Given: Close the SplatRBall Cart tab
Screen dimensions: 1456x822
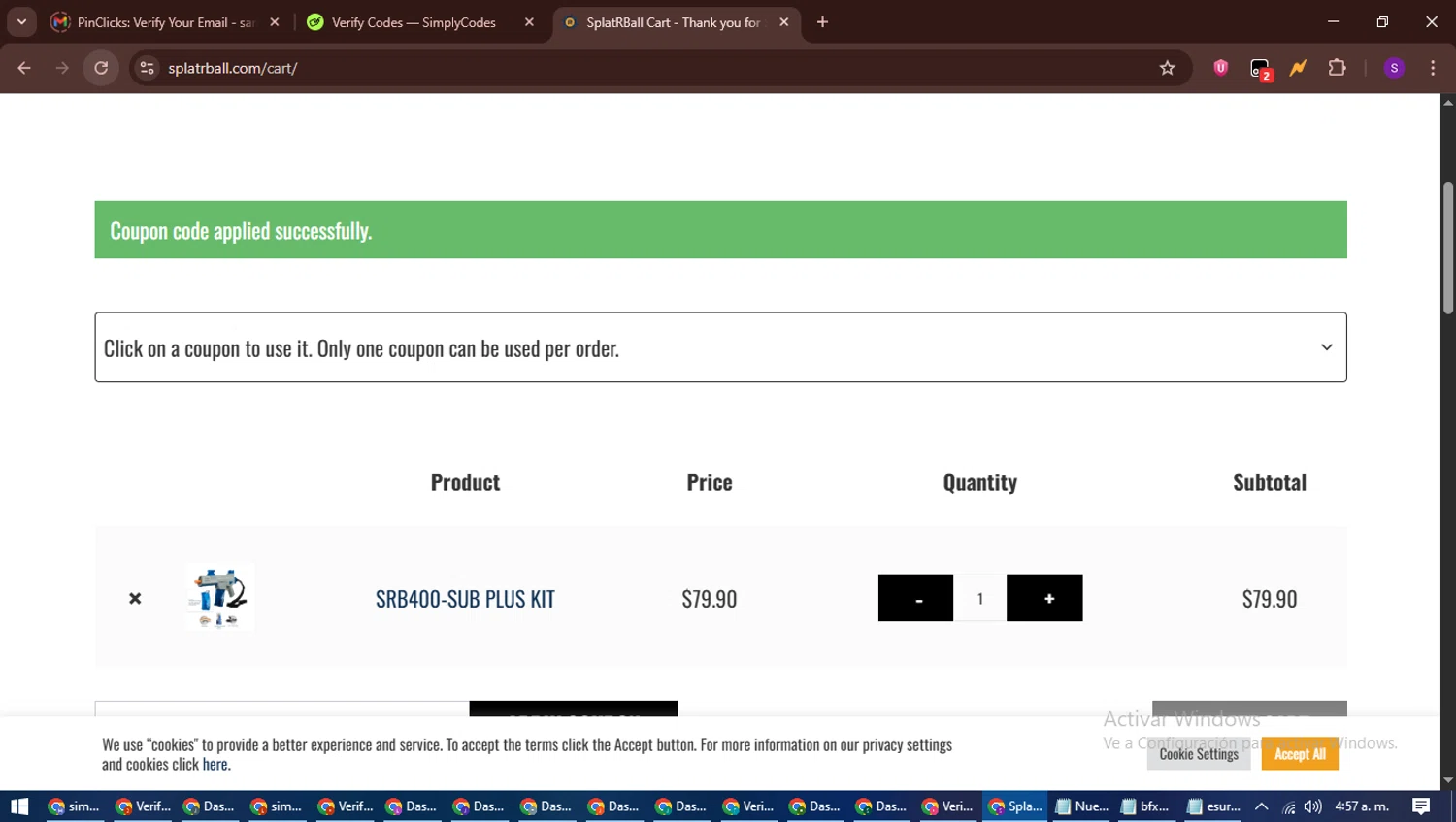Looking at the screenshot, I should (783, 22).
